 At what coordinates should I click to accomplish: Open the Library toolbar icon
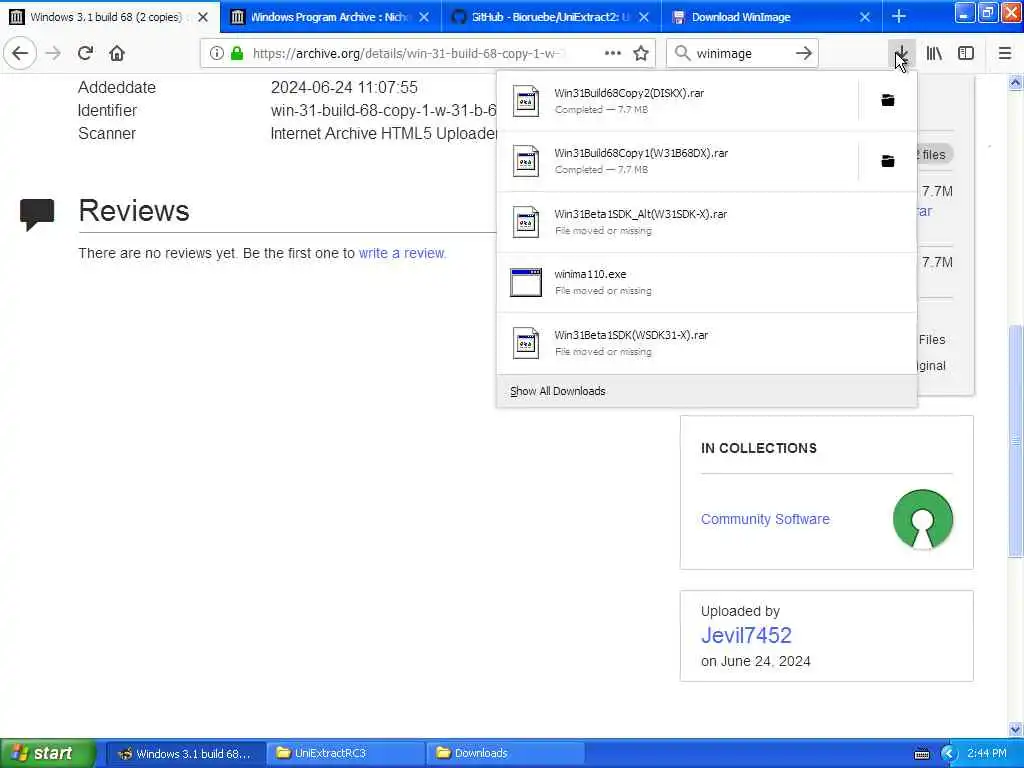coord(934,53)
